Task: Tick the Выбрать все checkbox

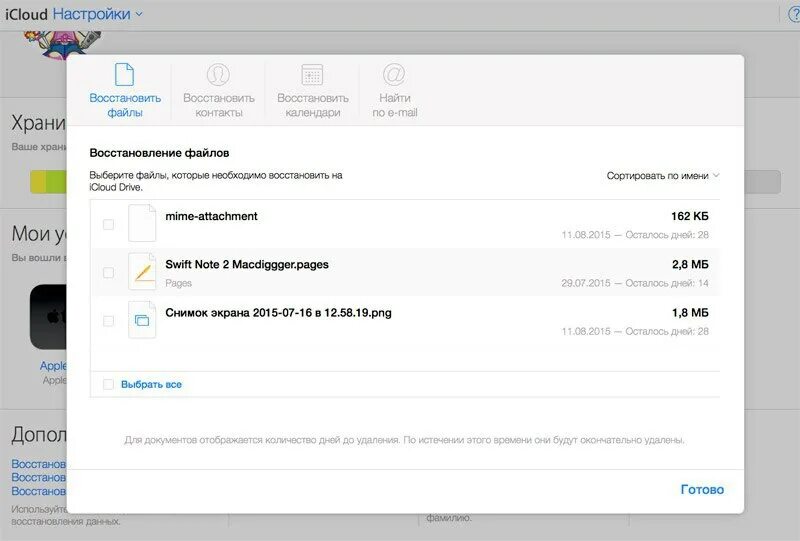Action: click(108, 384)
